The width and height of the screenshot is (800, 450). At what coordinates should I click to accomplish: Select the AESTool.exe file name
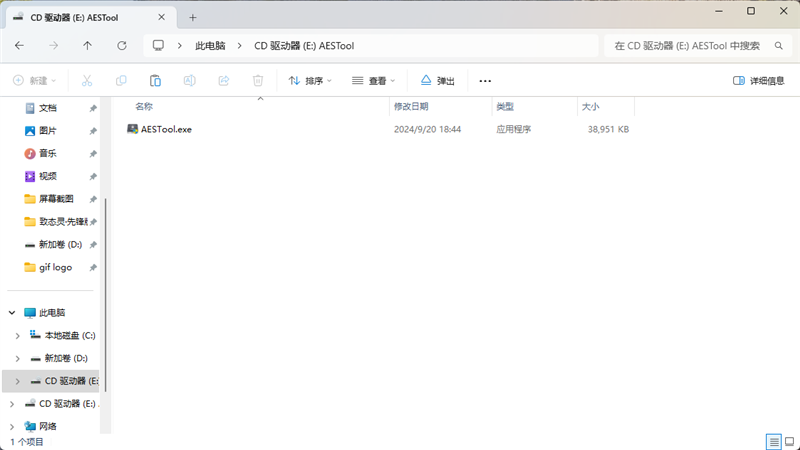(166, 130)
